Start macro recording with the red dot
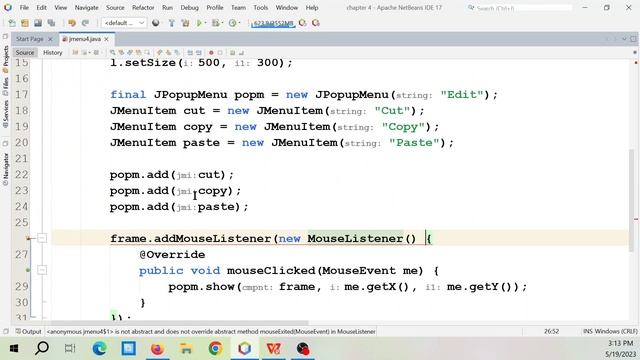The height and width of the screenshot is (360, 640). click(211, 53)
